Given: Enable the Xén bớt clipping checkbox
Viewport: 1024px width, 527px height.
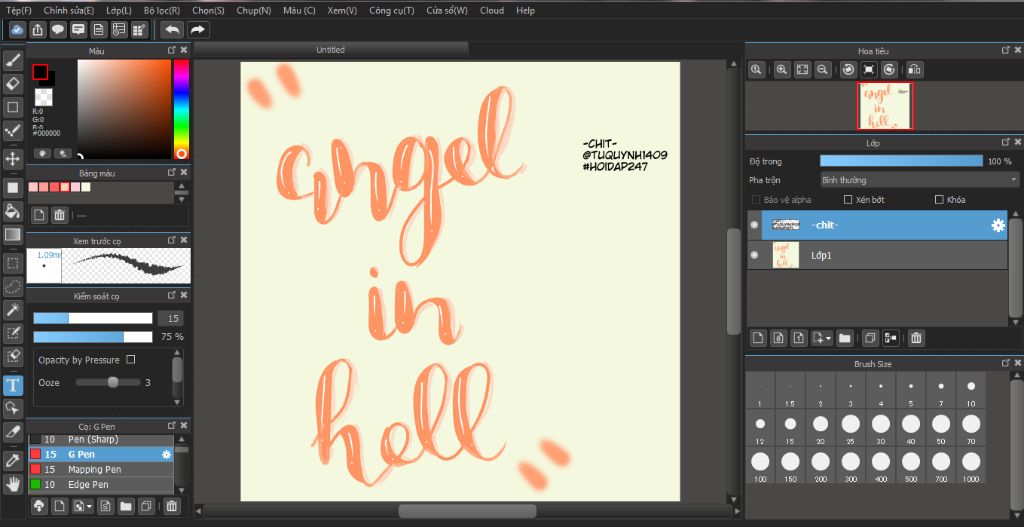Looking at the screenshot, I should tap(848, 199).
